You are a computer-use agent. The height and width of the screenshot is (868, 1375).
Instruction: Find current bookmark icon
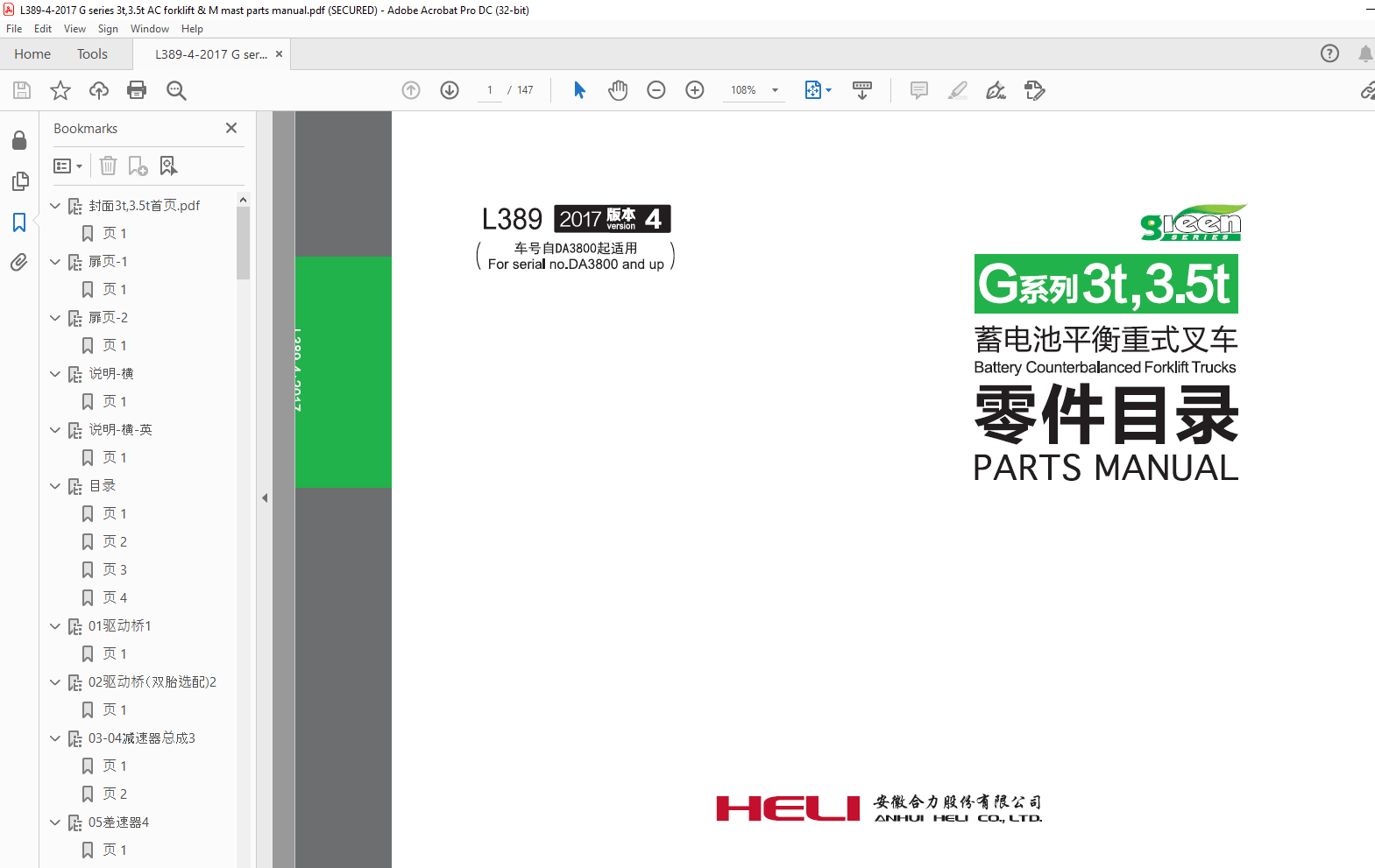pos(168,166)
